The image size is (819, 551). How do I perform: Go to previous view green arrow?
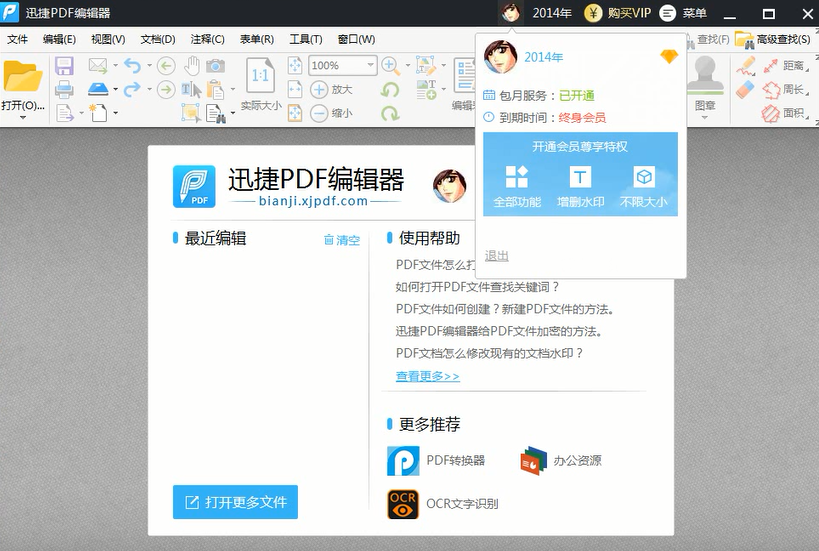(x=166, y=66)
